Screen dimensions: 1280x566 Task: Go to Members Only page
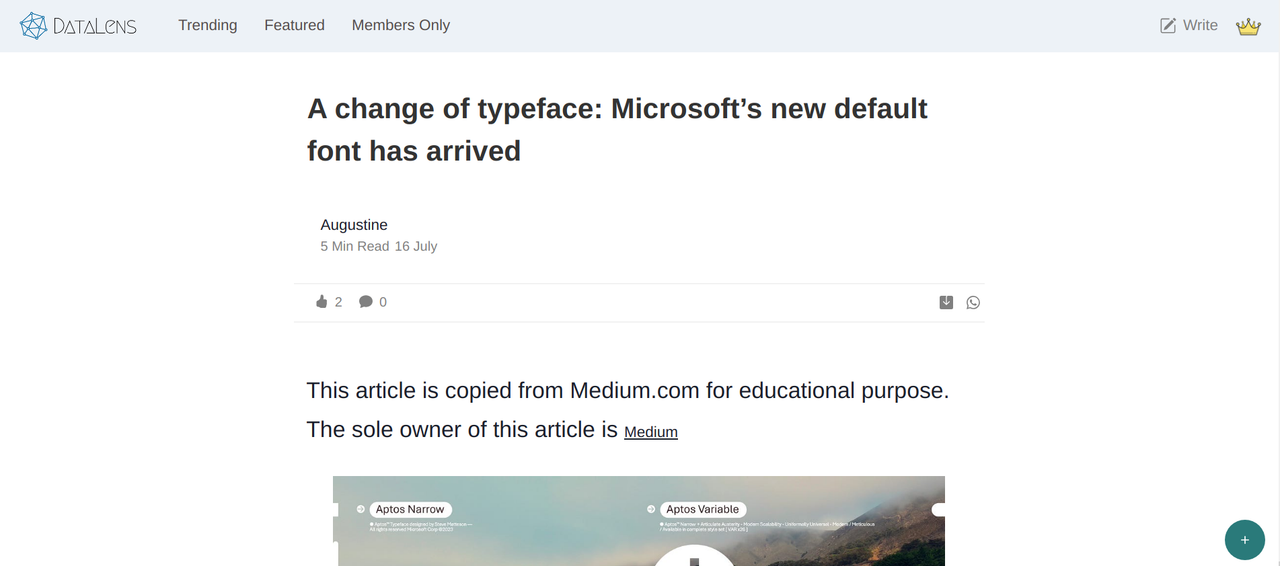click(x=401, y=25)
